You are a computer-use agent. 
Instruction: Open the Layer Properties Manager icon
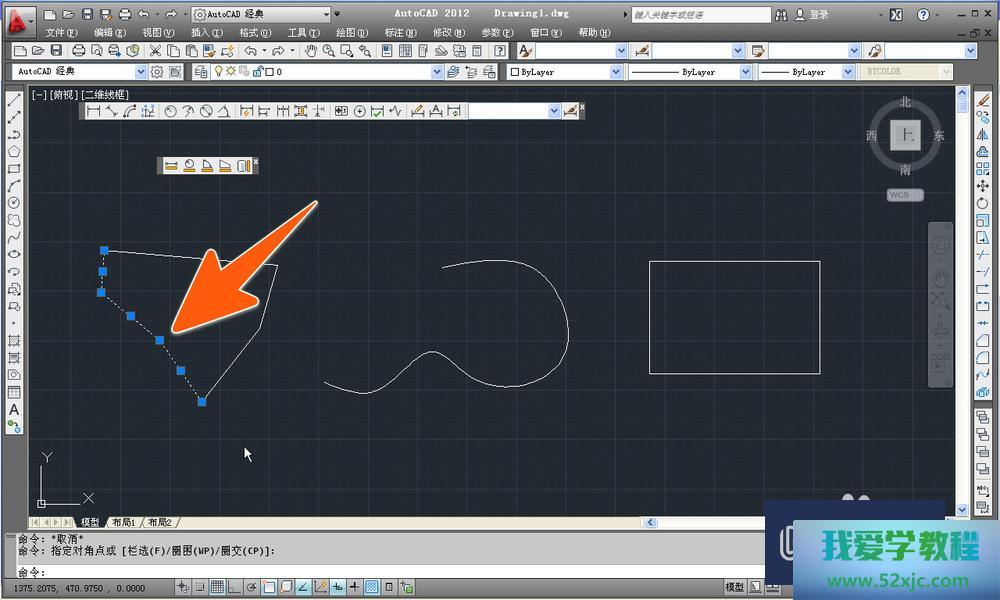click(x=201, y=72)
